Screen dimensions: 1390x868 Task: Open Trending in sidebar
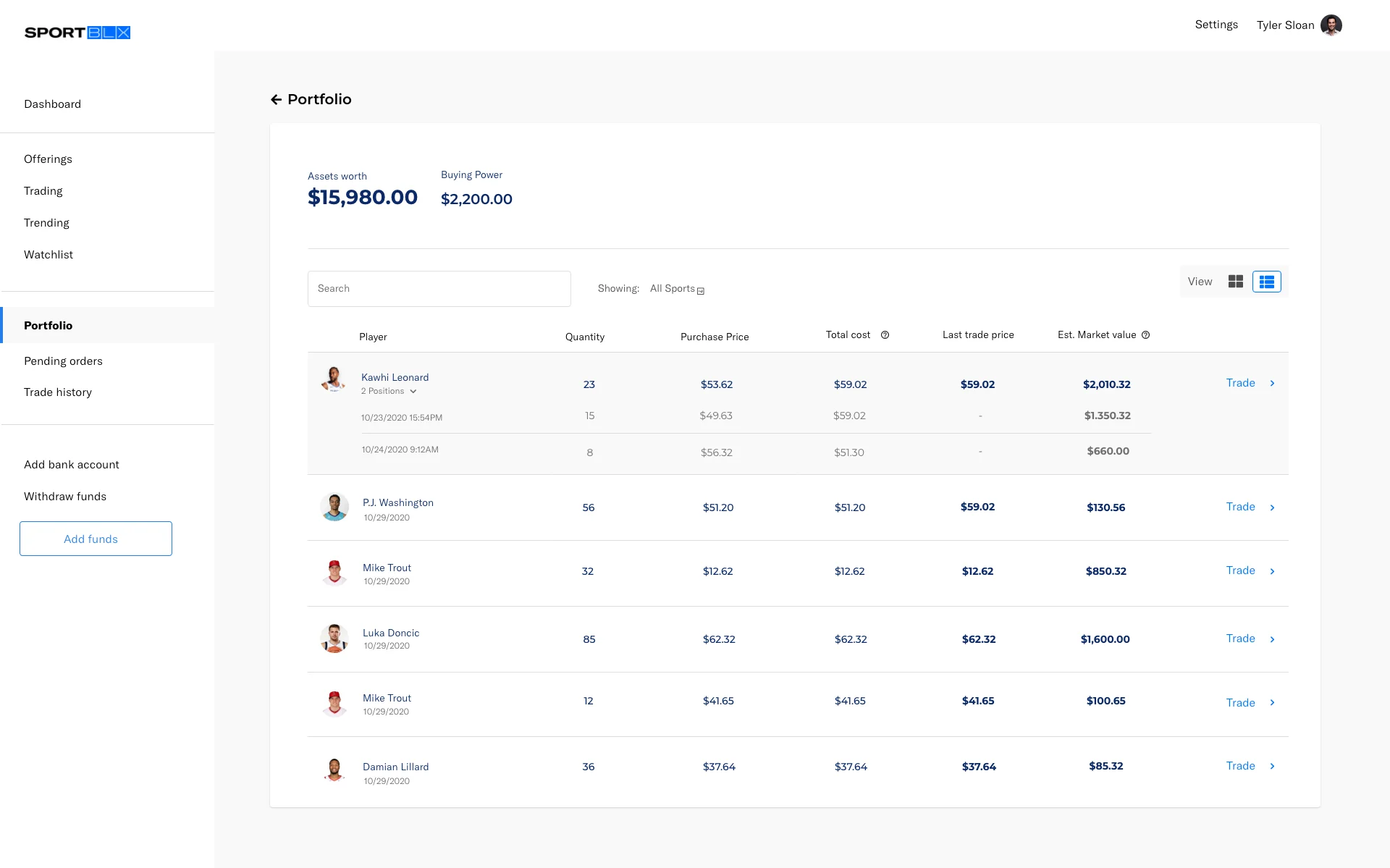coord(46,223)
